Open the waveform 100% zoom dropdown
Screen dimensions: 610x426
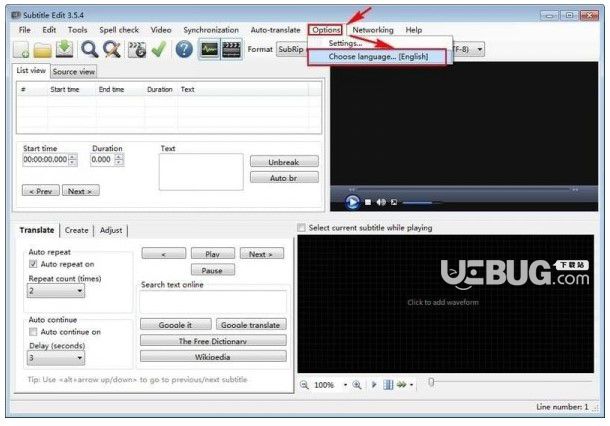(345, 385)
